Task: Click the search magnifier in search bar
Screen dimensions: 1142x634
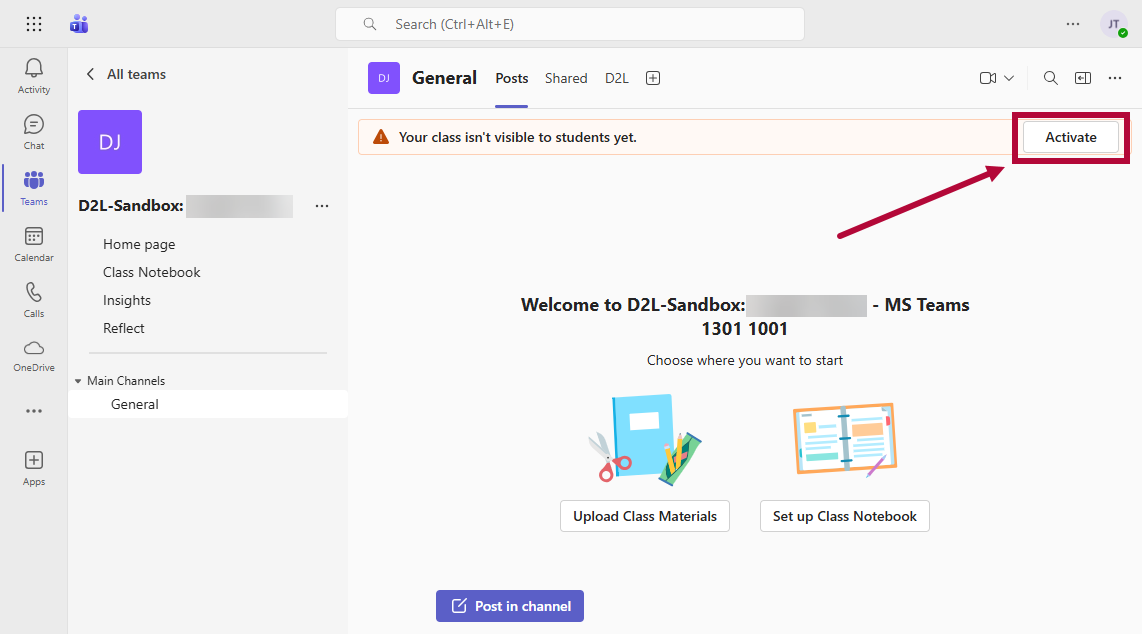Action: point(370,24)
